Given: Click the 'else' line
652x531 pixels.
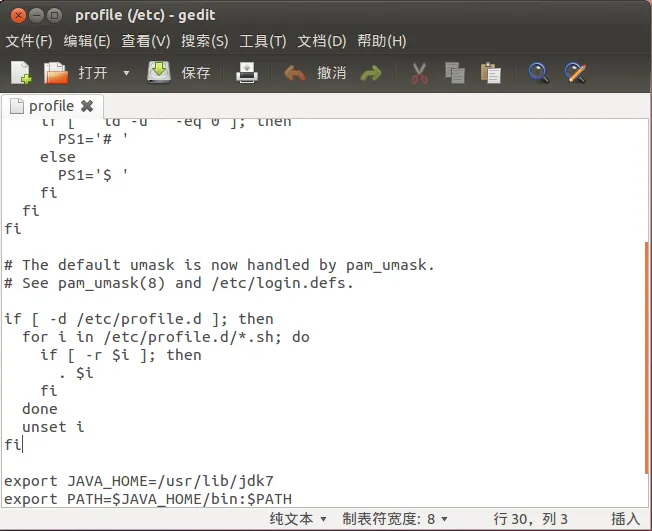Looking at the screenshot, I should 58,157.
